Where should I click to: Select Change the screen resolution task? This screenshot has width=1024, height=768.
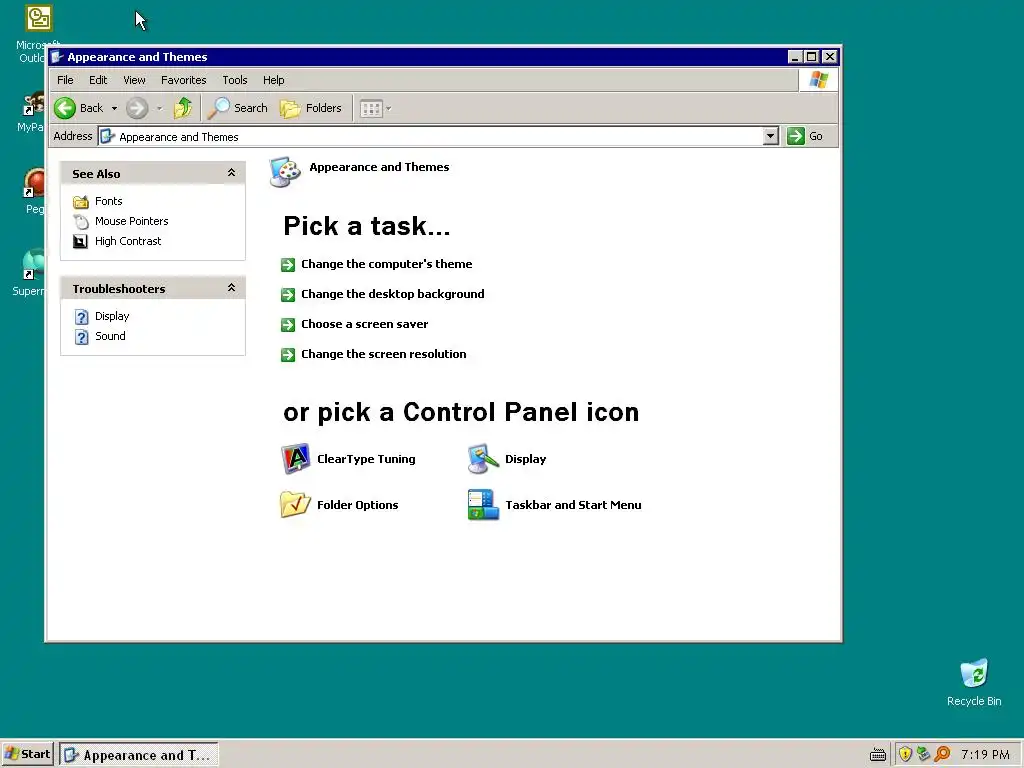[x=383, y=354]
